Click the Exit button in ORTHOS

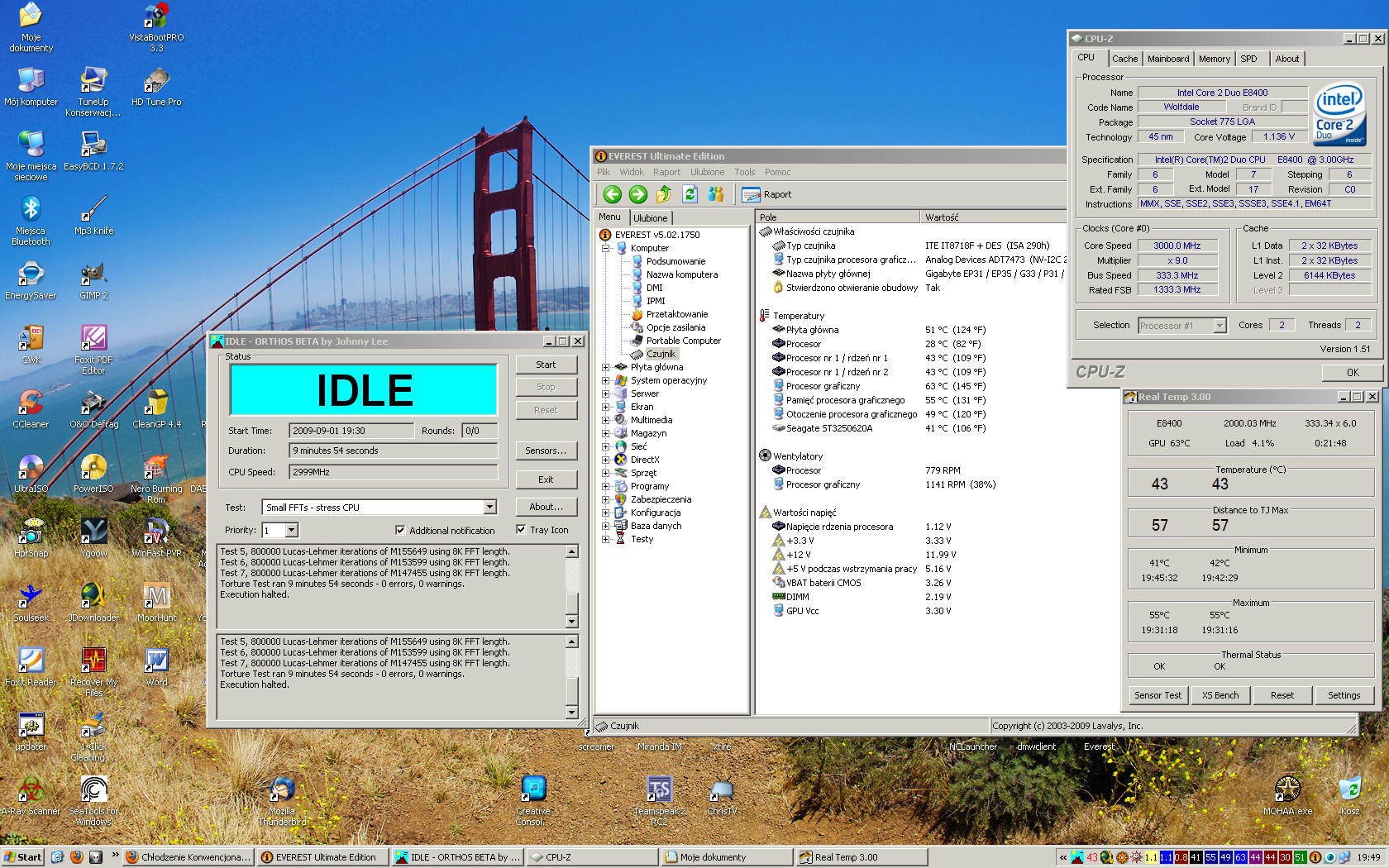pyautogui.click(x=546, y=479)
